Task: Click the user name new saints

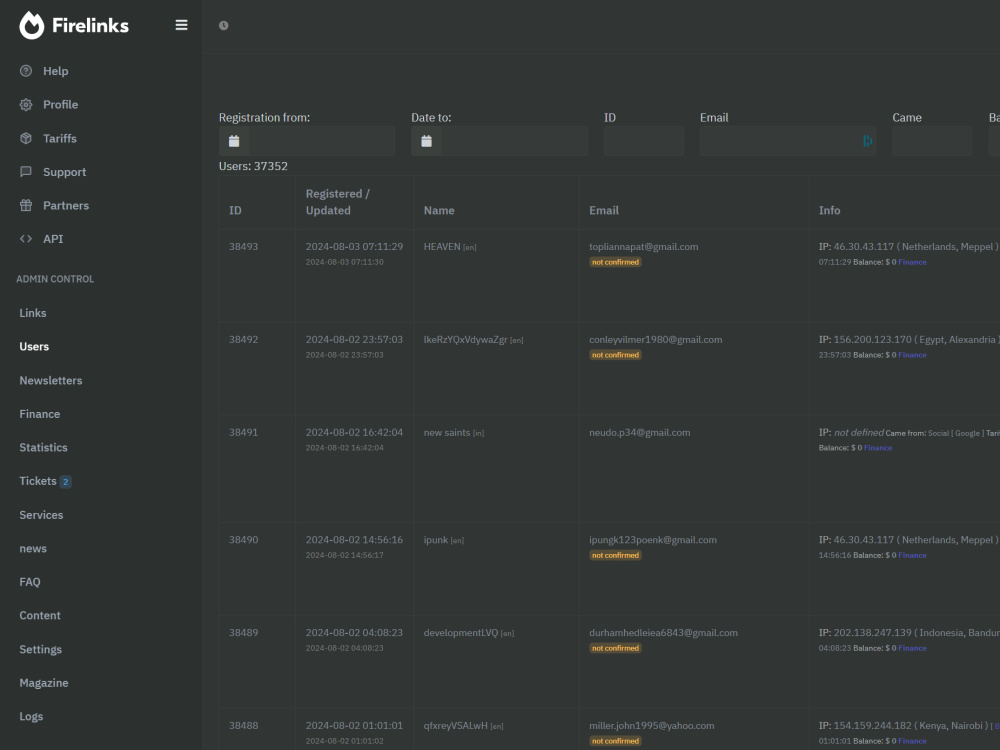Action: pos(446,432)
